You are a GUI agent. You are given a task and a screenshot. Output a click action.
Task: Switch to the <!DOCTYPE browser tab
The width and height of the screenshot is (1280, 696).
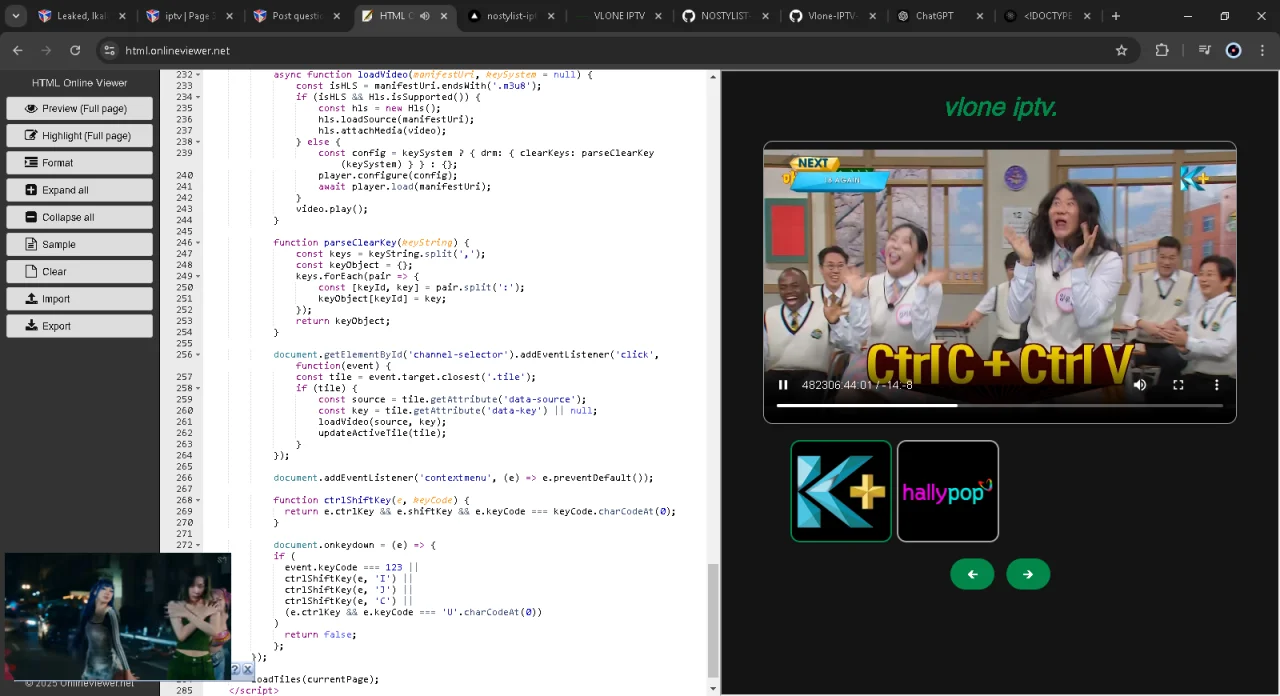click(1048, 16)
